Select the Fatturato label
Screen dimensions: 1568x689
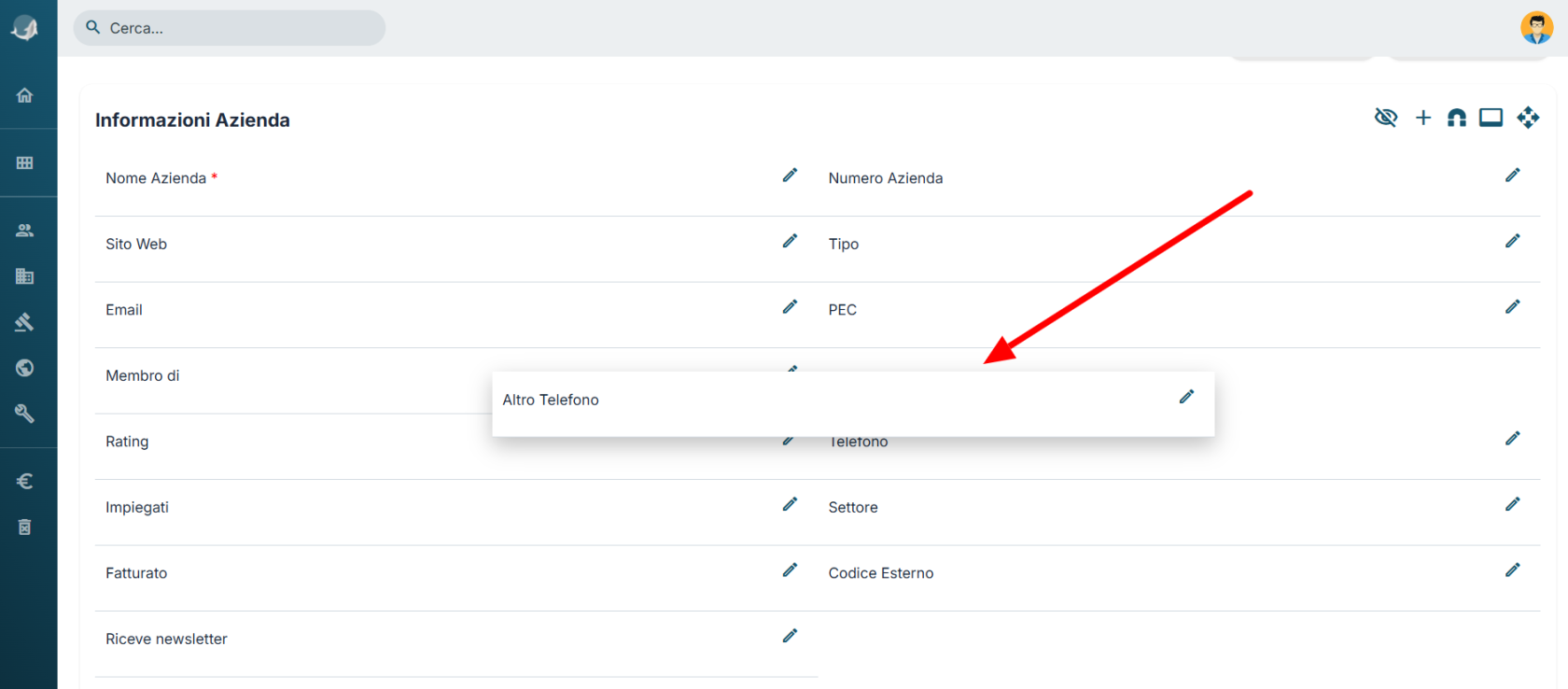[x=136, y=573]
